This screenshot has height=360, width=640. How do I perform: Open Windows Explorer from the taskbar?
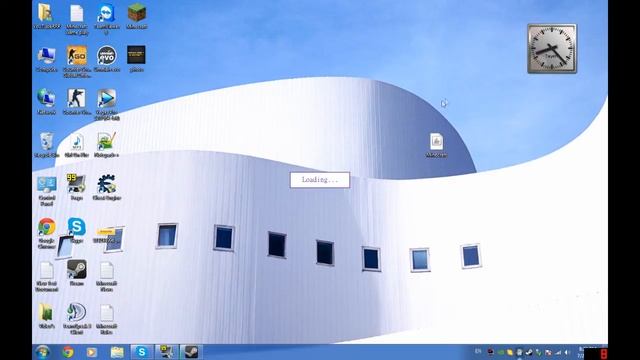(x=117, y=352)
